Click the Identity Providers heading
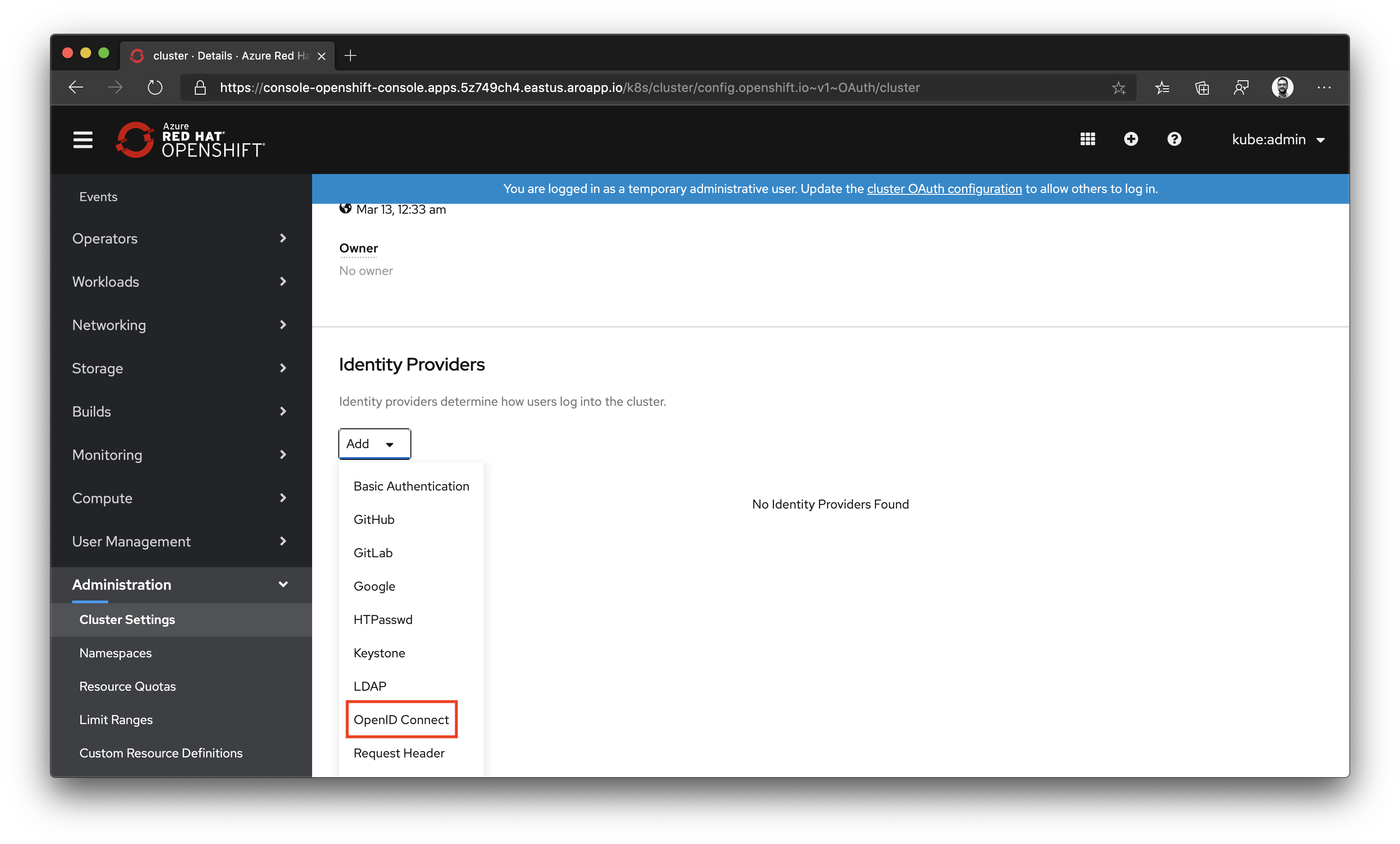 click(411, 364)
